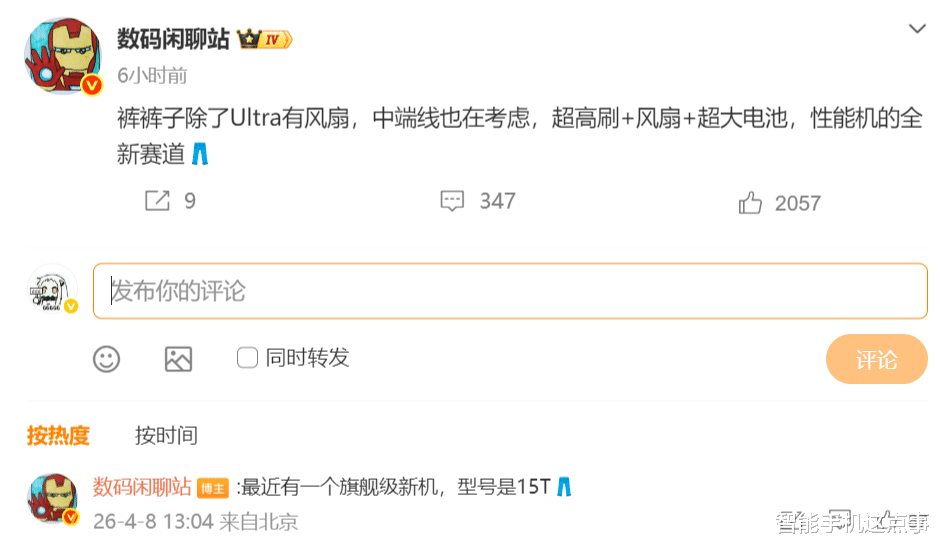Like the post with thumbs-up icon
This screenshot has width=941, height=548.
(750, 203)
